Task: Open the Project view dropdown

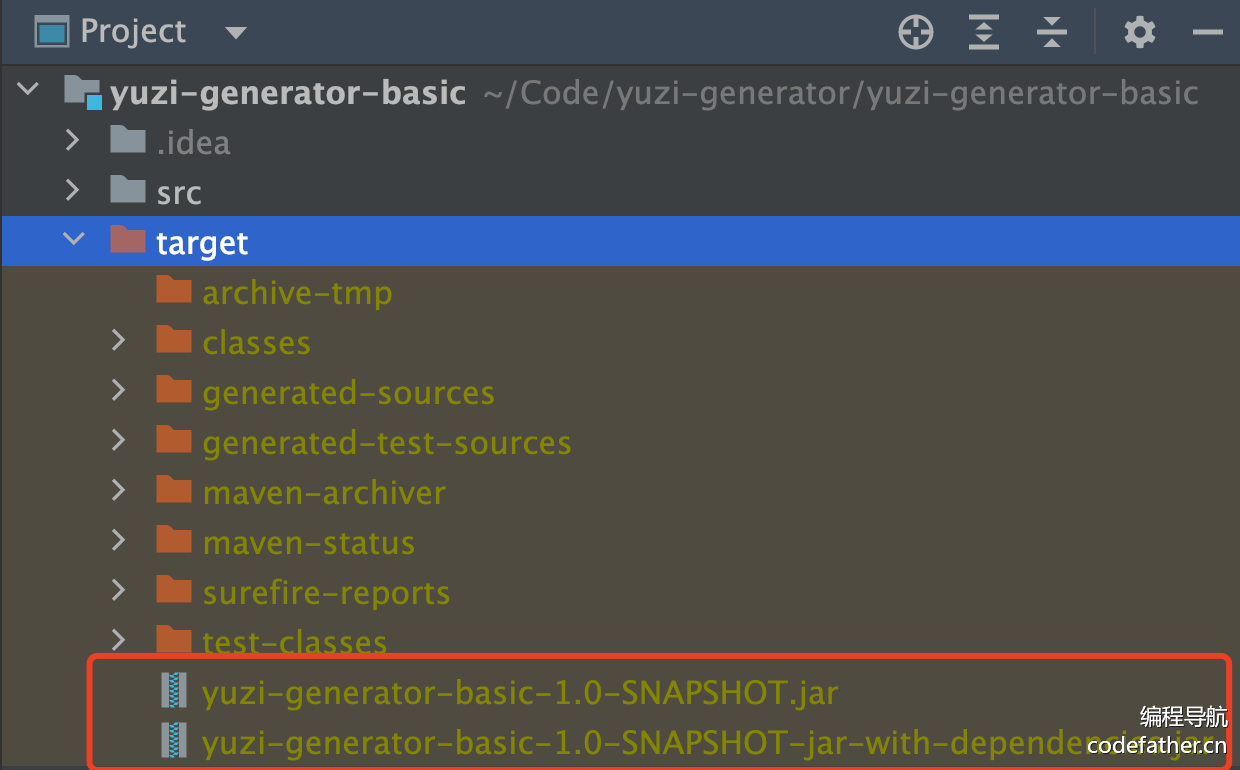Action: click(x=236, y=33)
